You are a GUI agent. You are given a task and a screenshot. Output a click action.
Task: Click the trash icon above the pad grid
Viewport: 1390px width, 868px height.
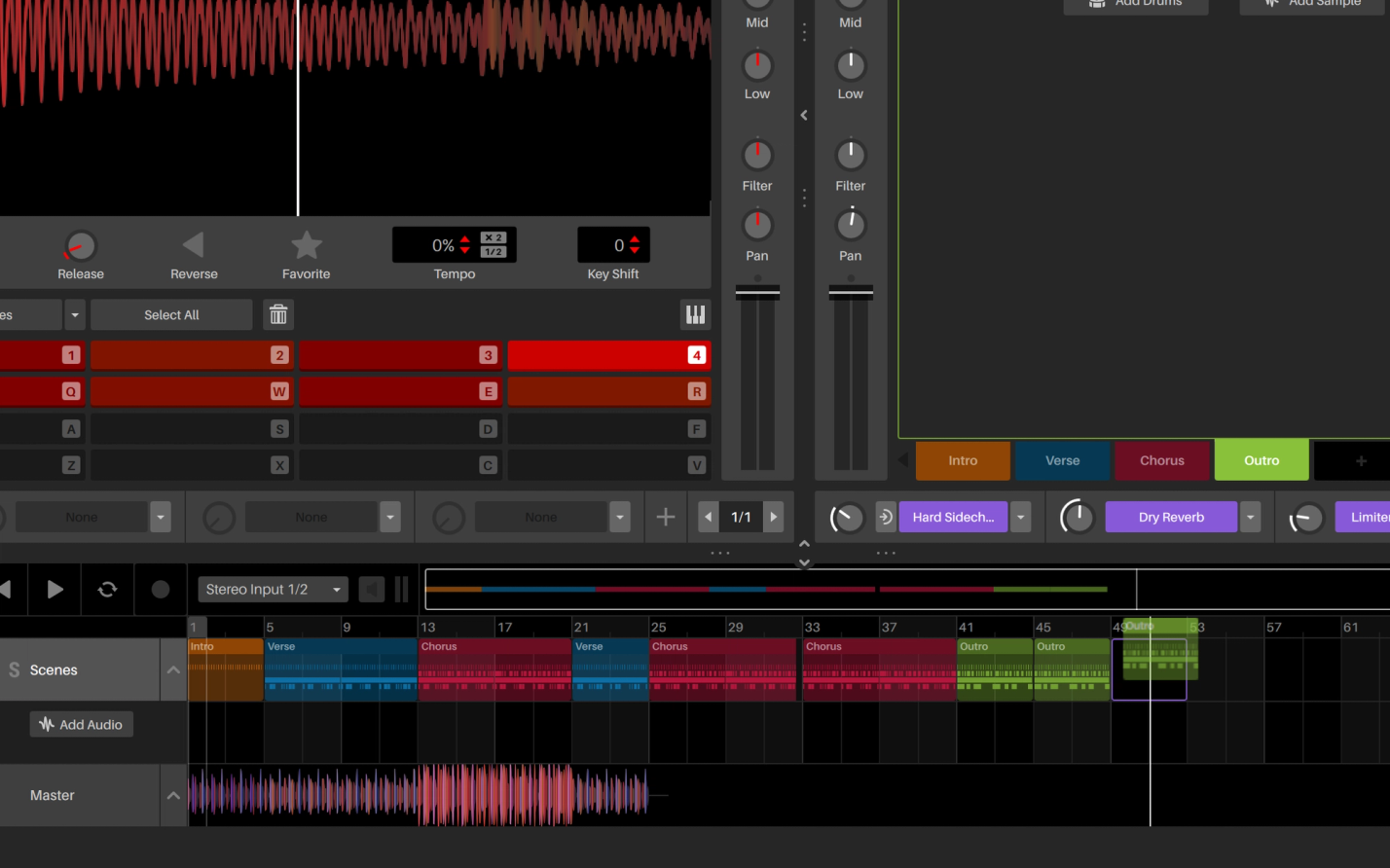coord(277,314)
